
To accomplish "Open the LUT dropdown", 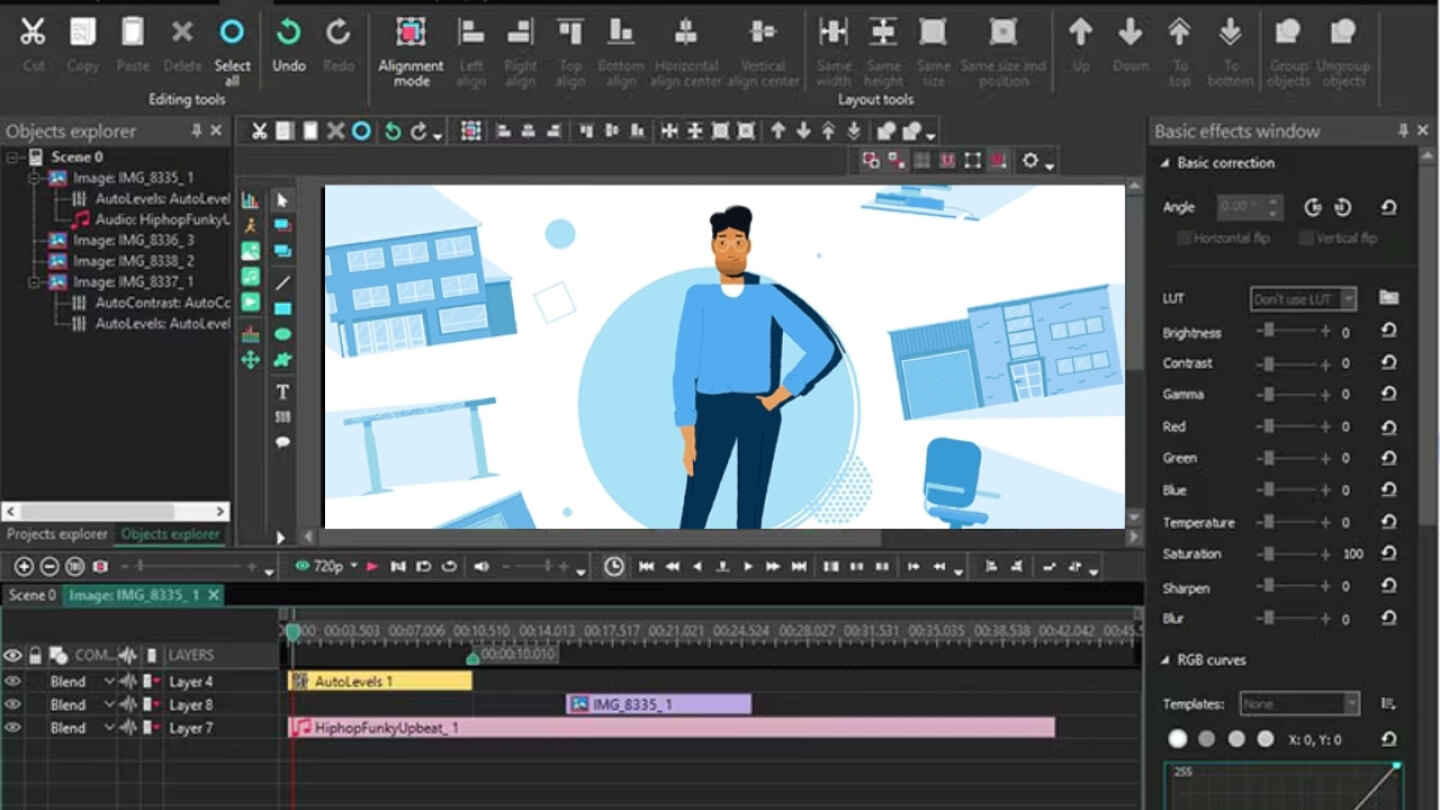I will (1303, 298).
